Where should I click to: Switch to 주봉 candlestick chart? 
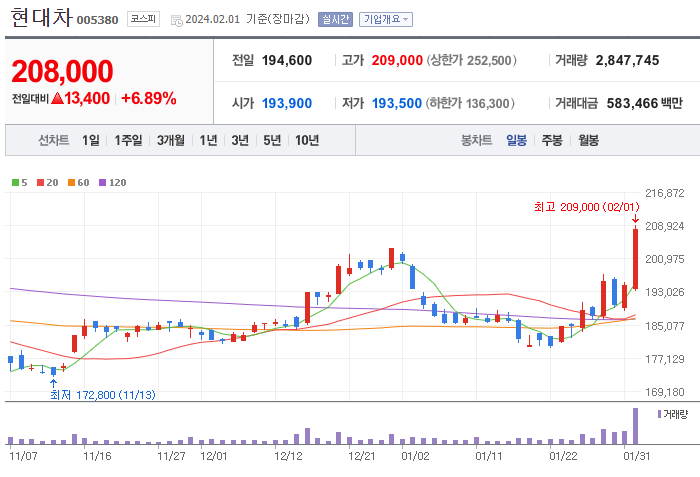tap(552, 140)
